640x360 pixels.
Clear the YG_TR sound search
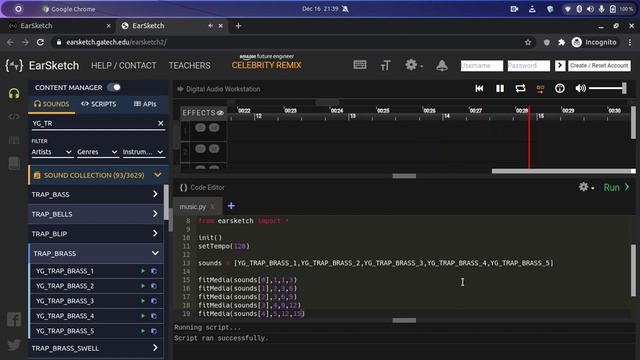click(x=160, y=123)
